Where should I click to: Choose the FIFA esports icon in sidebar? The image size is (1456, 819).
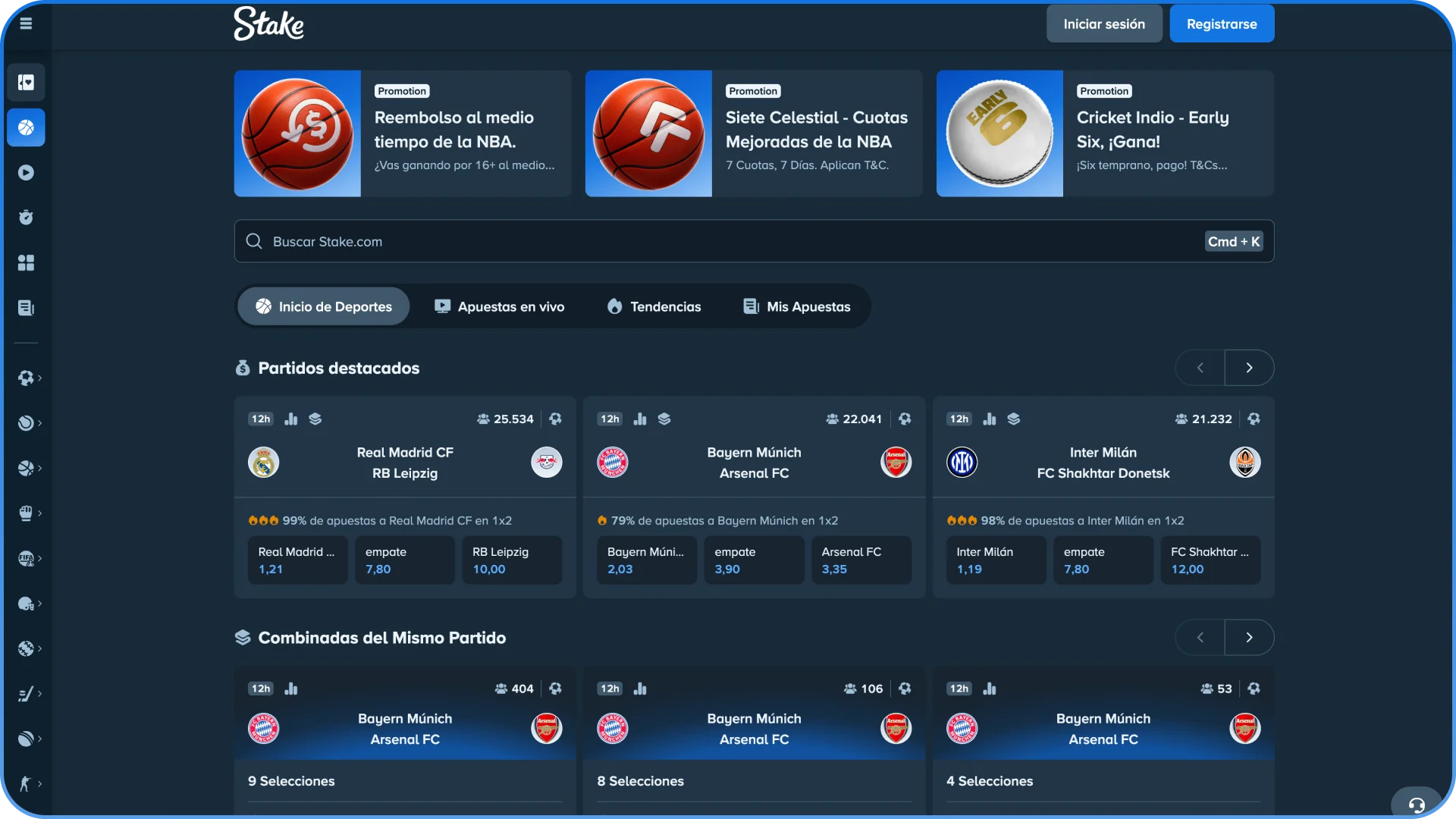tap(26, 558)
